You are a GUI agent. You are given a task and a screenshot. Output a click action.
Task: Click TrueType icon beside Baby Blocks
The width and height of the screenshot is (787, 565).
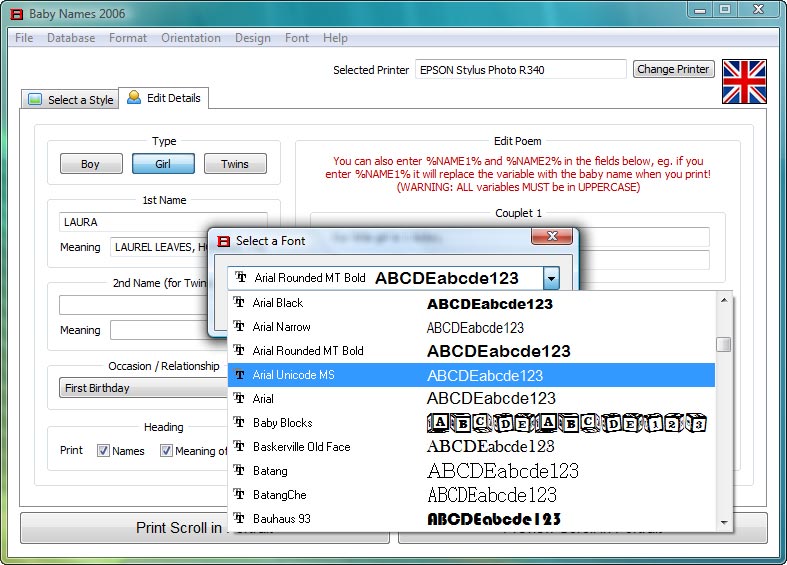239,422
